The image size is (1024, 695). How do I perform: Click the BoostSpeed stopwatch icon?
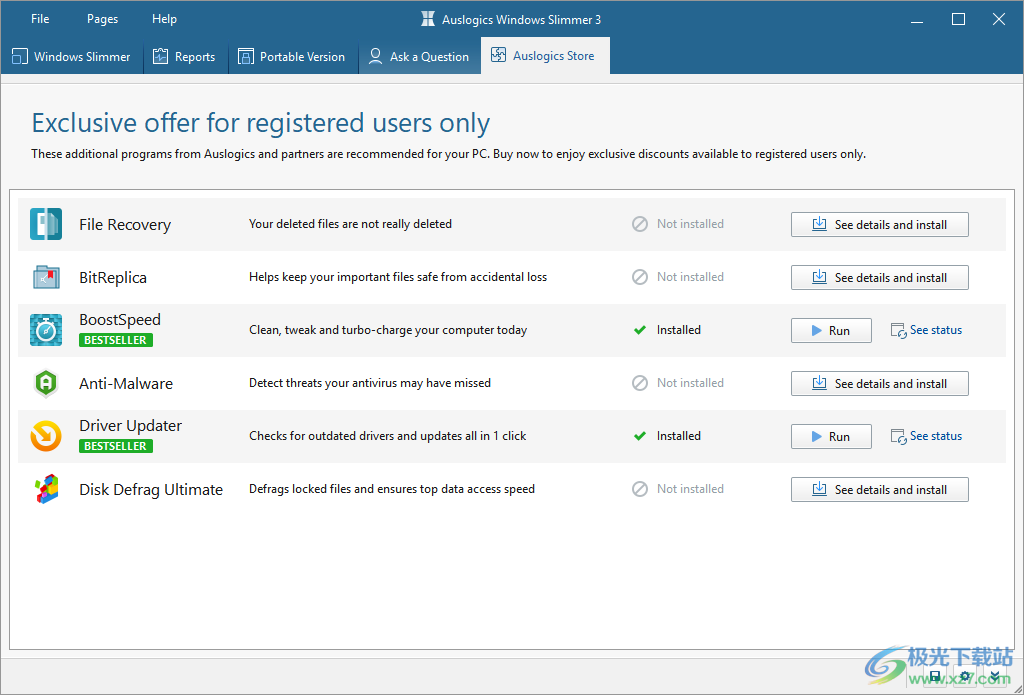point(46,330)
